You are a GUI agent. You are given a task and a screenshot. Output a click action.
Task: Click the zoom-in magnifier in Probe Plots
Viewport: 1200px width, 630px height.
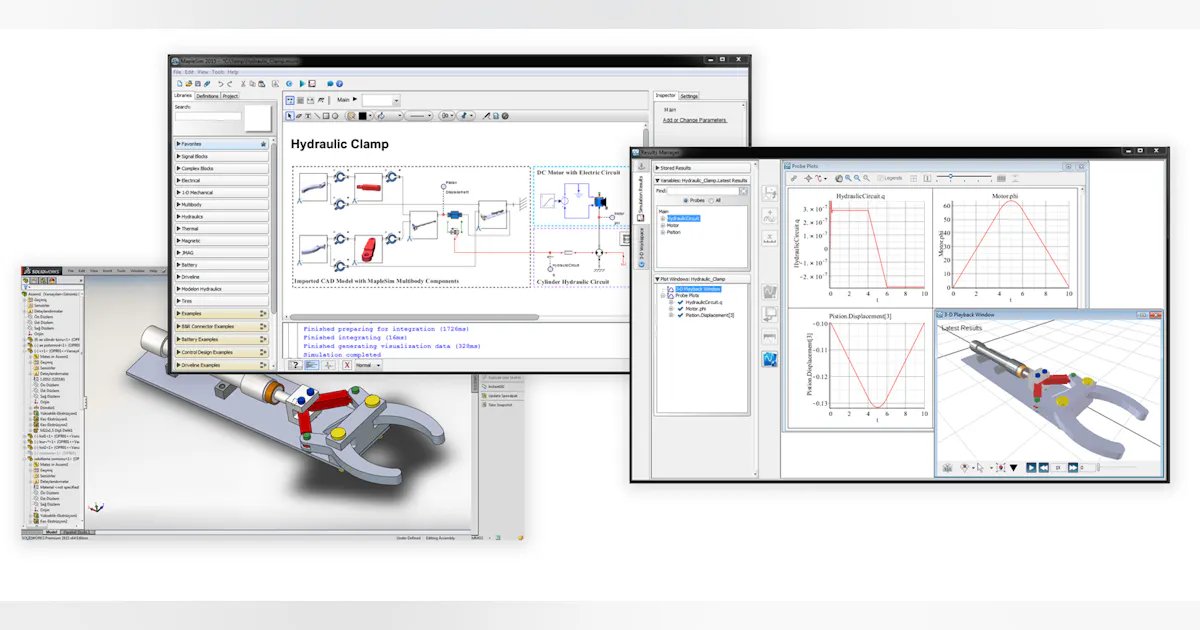[848, 178]
